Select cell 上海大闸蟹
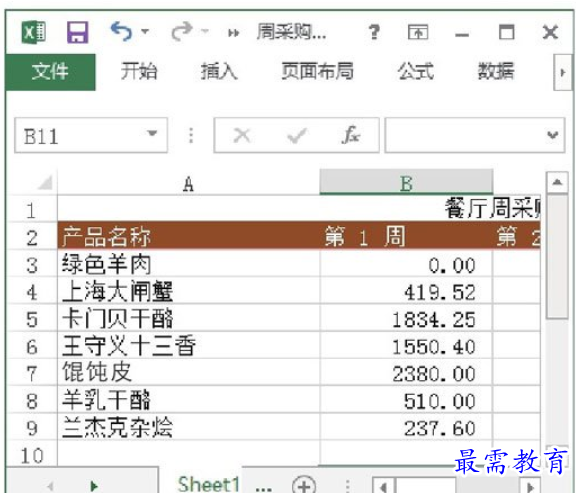The height and width of the screenshot is (493, 576). point(188,291)
